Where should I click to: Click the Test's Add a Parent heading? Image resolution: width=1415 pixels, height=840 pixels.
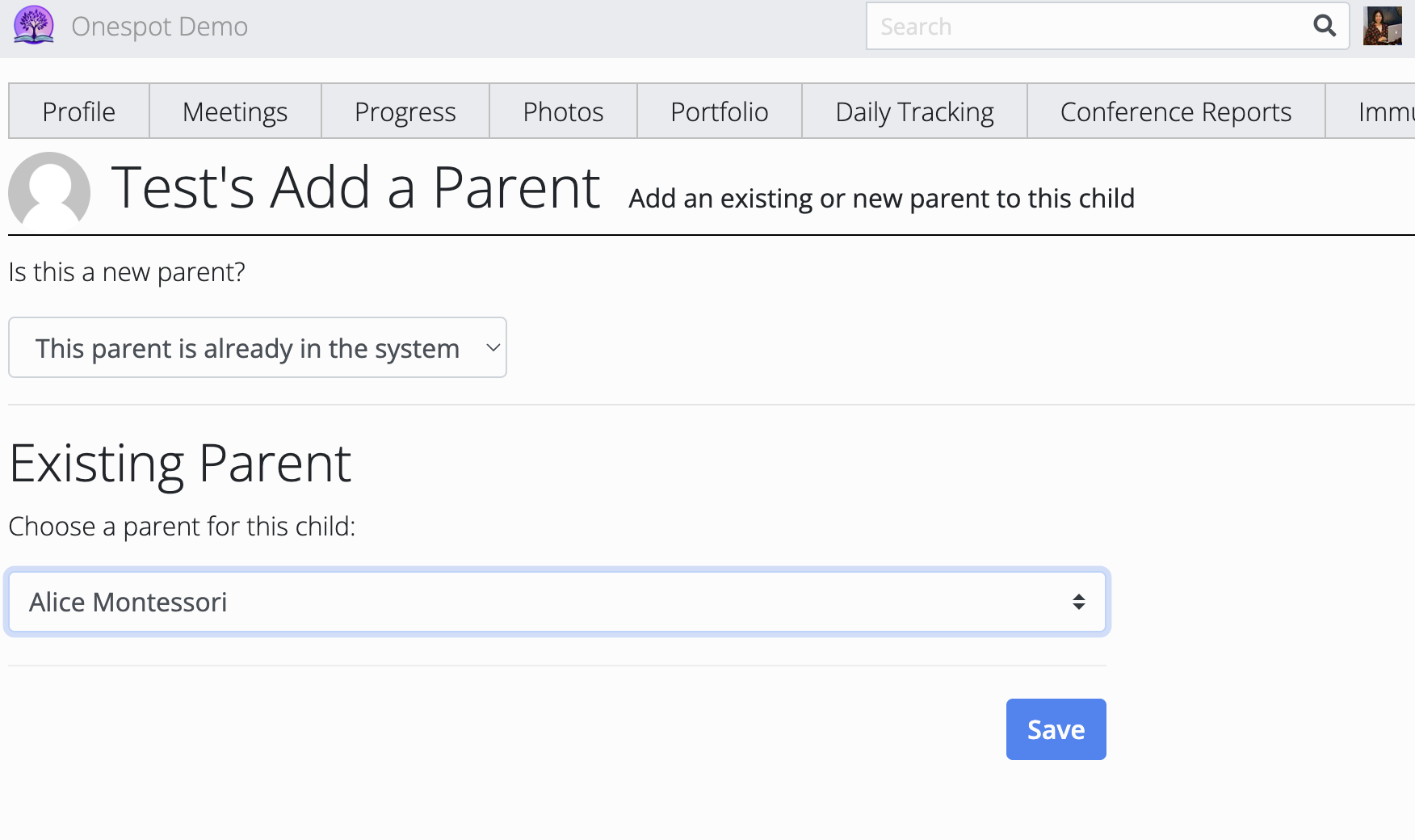[355, 188]
